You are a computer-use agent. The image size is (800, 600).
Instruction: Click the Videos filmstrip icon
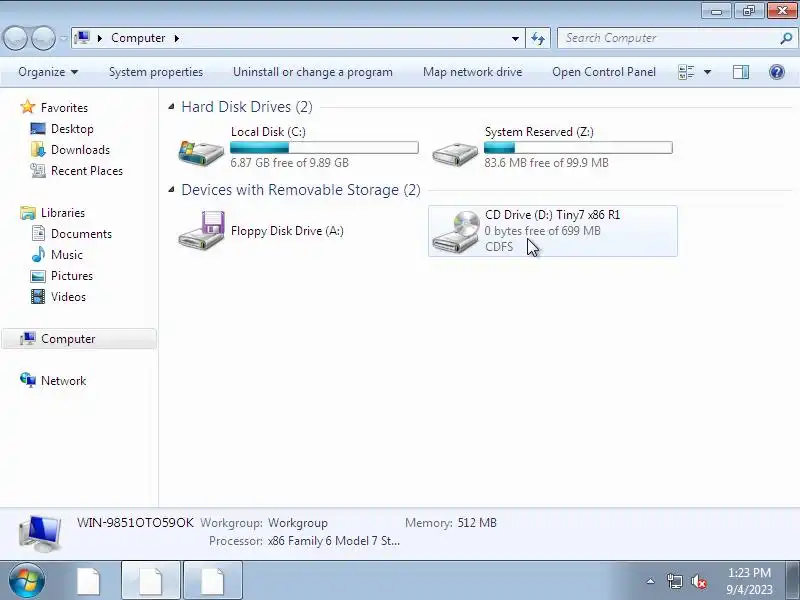[x=38, y=297]
